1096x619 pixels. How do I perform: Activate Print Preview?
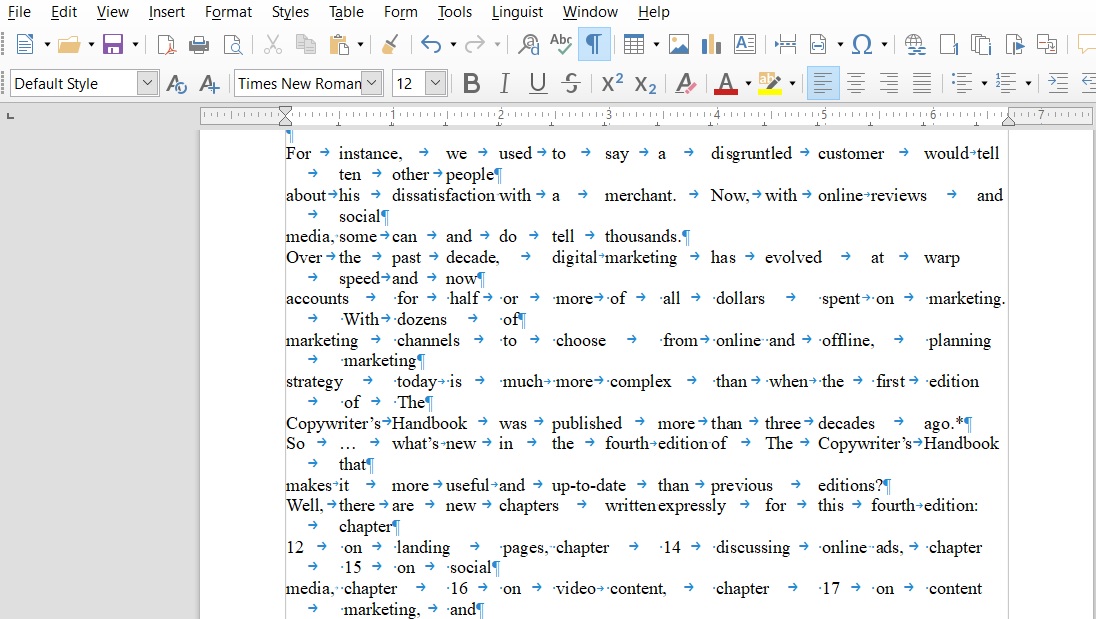231,44
